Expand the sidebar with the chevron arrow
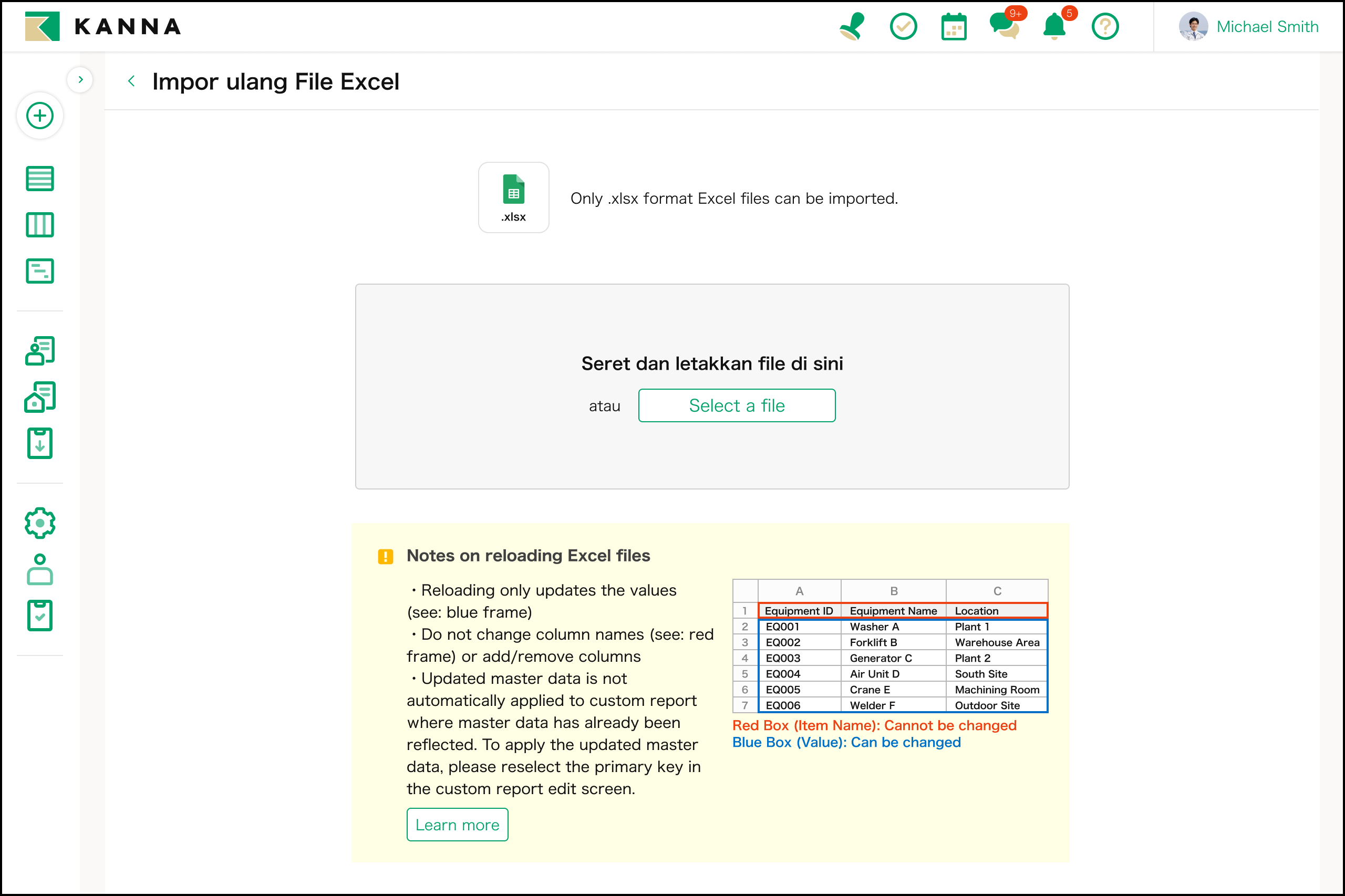Image resolution: width=1345 pixels, height=896 pixels. point(80,80)
